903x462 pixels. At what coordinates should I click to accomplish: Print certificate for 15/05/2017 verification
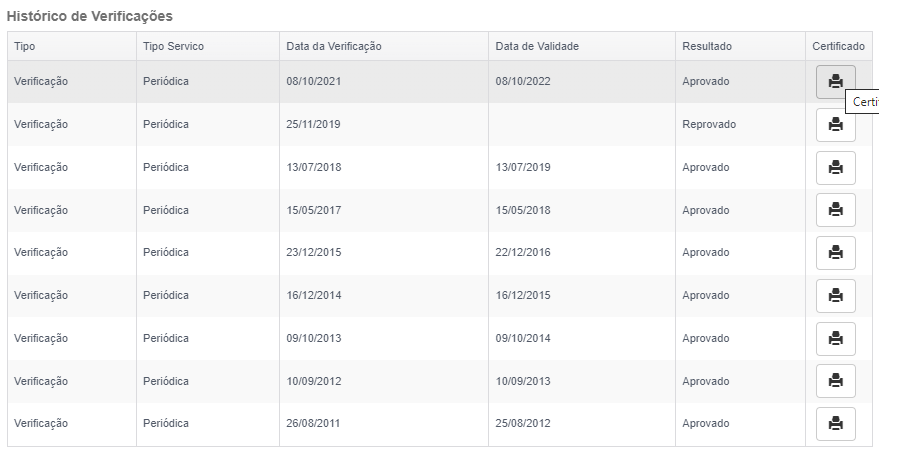pos(836,210)
